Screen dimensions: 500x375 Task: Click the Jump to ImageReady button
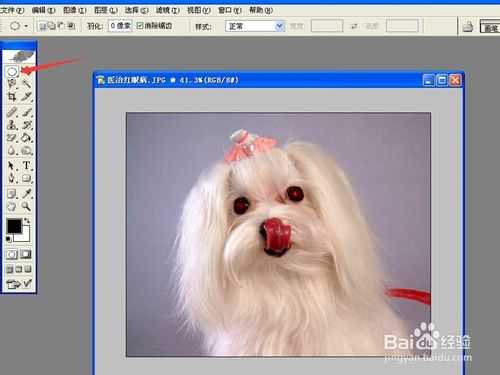19,284
